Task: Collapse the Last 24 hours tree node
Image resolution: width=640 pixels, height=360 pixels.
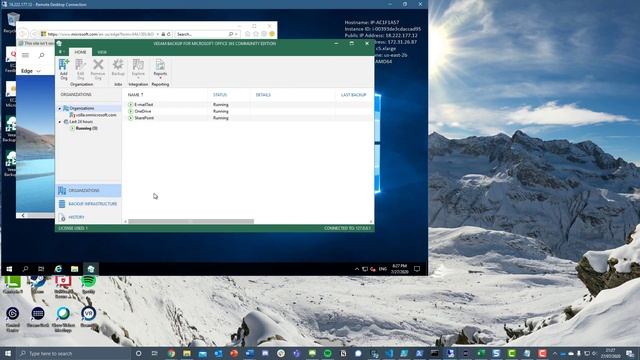Action: pos(60,122)
